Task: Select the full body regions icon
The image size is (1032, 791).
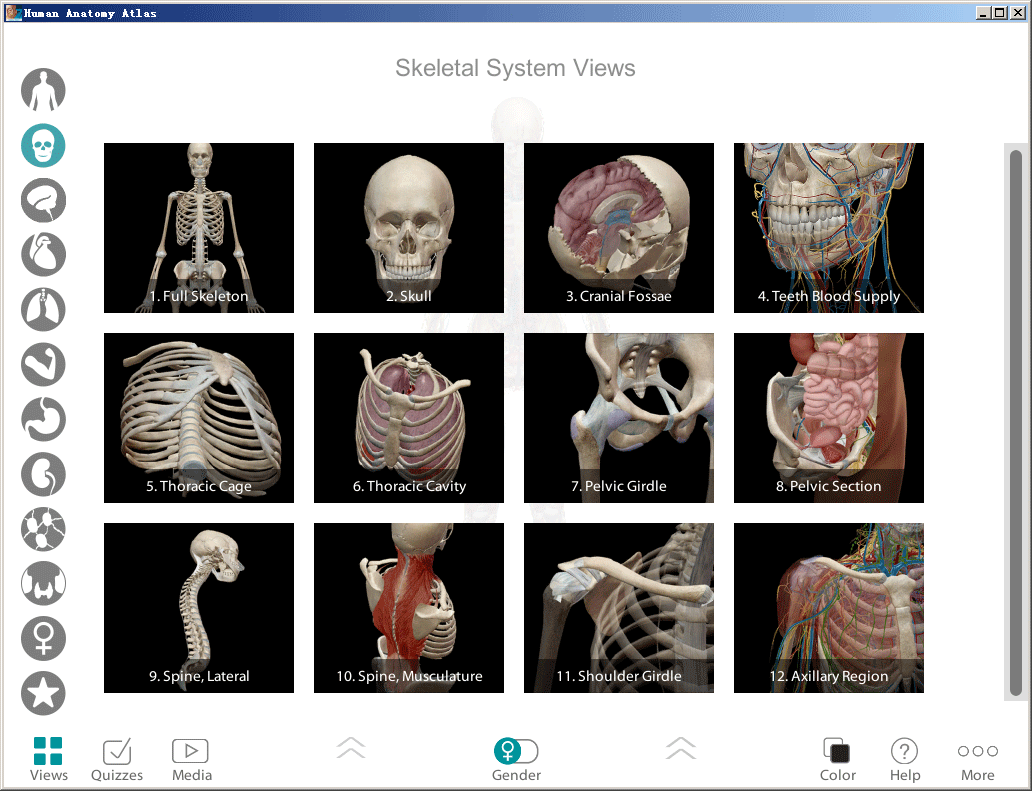Action: [x=43, y=90]
